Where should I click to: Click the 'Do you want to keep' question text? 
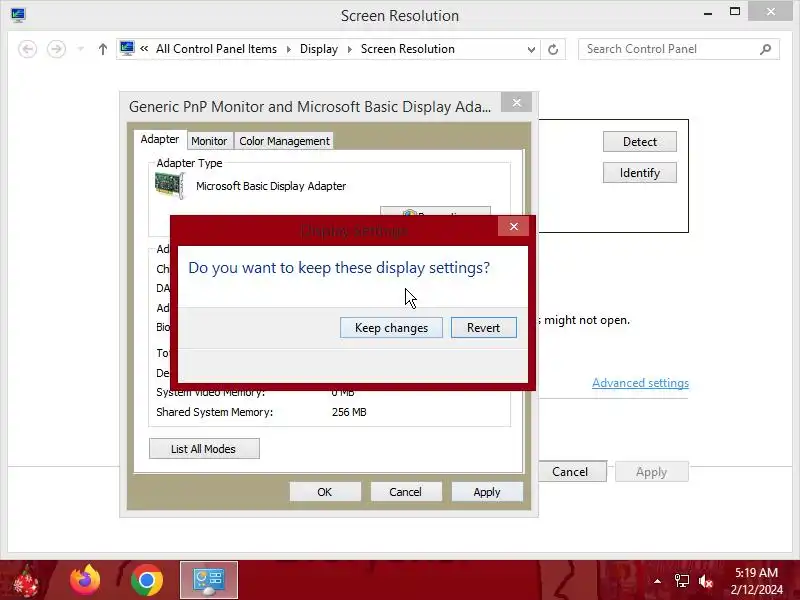(339, 268)
